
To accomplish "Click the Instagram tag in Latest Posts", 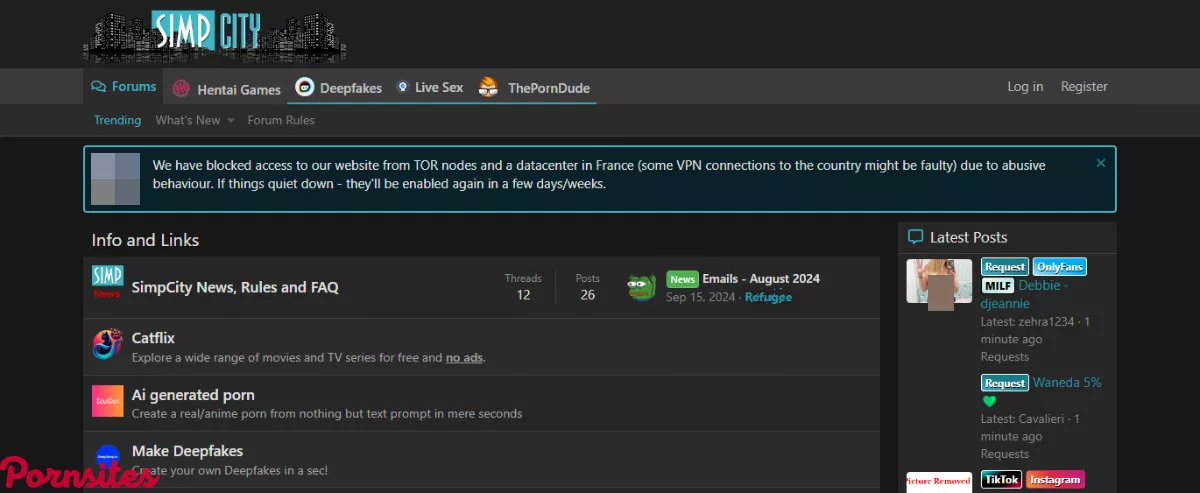I will pos(1055,480).
